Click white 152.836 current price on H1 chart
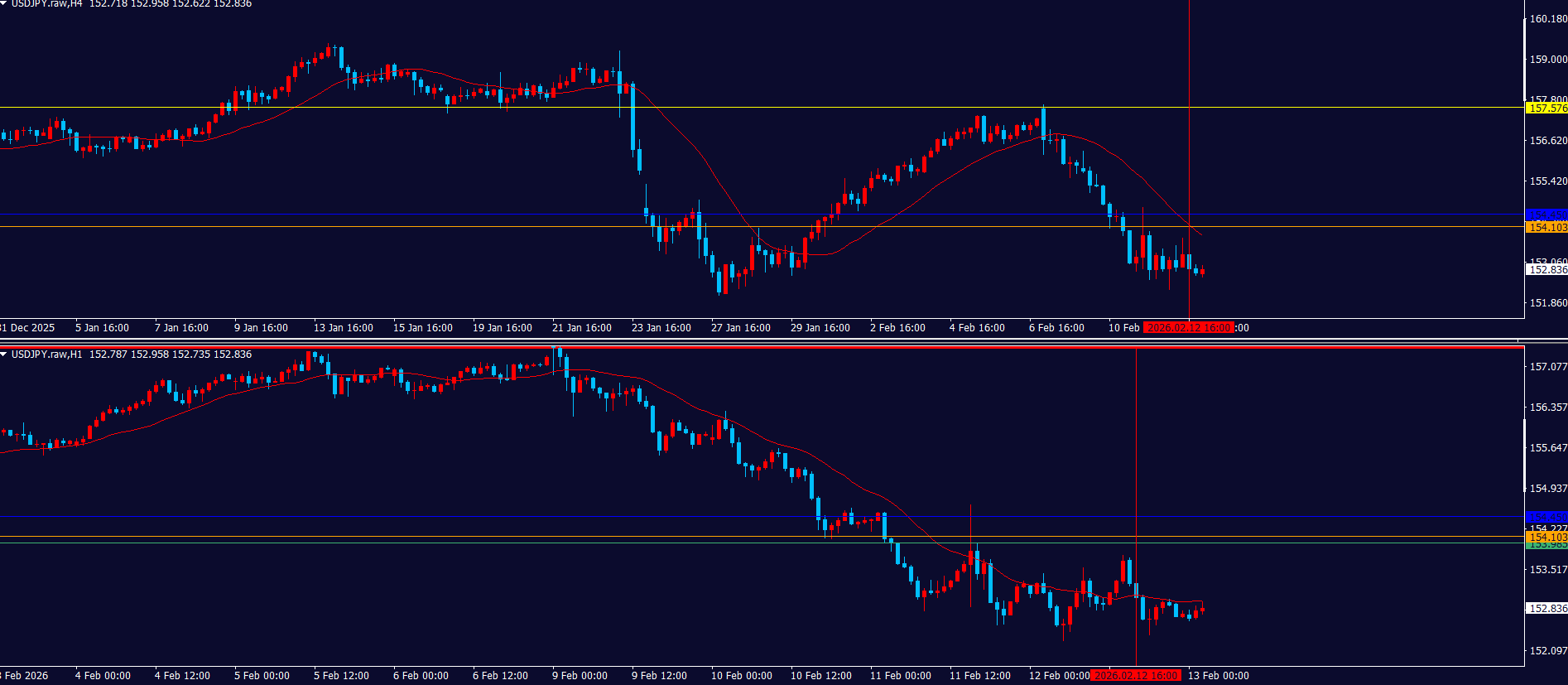 (1546, 609)
